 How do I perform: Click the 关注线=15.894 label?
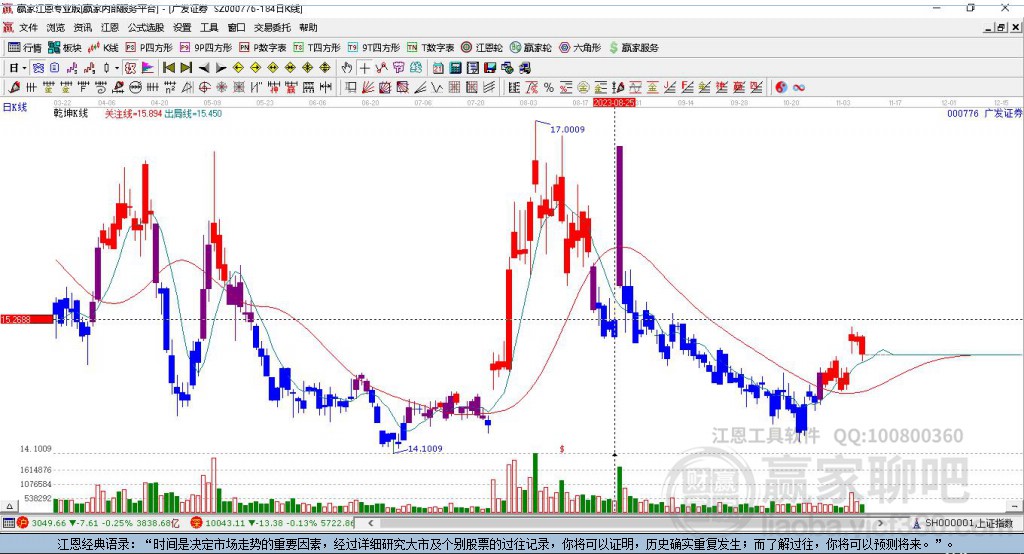tap(133, 114)
